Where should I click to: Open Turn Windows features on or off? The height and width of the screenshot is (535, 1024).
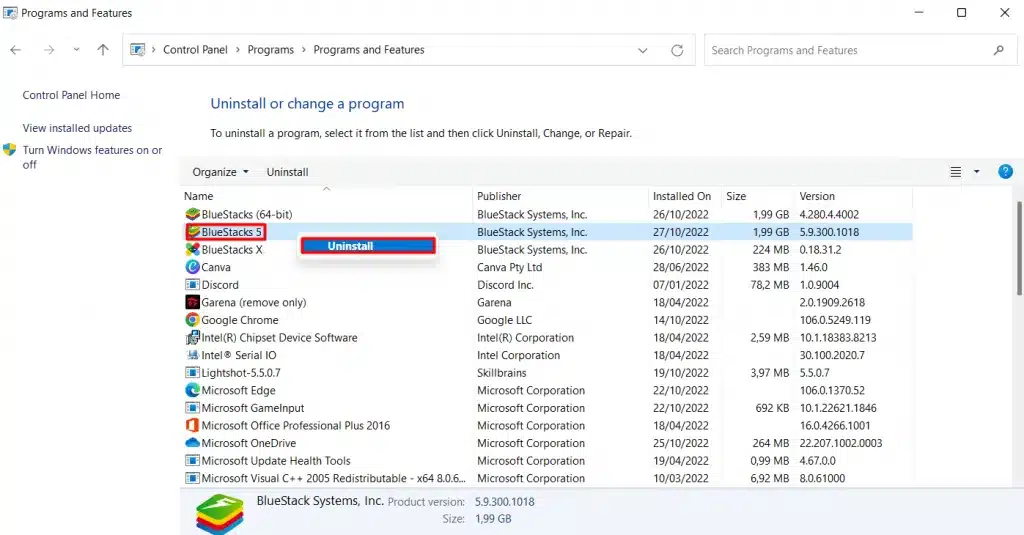92,157
